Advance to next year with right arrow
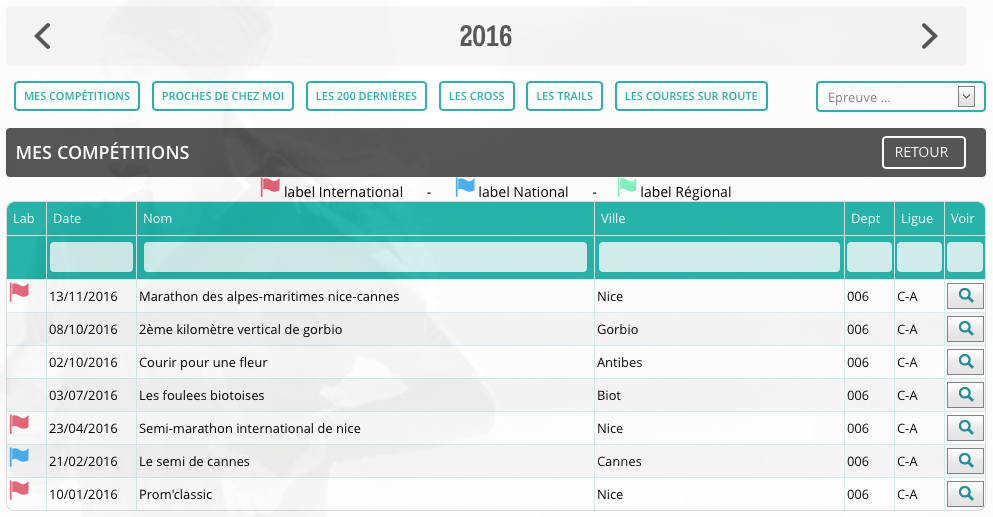This screenshot has height=517, width=993. 929,37
